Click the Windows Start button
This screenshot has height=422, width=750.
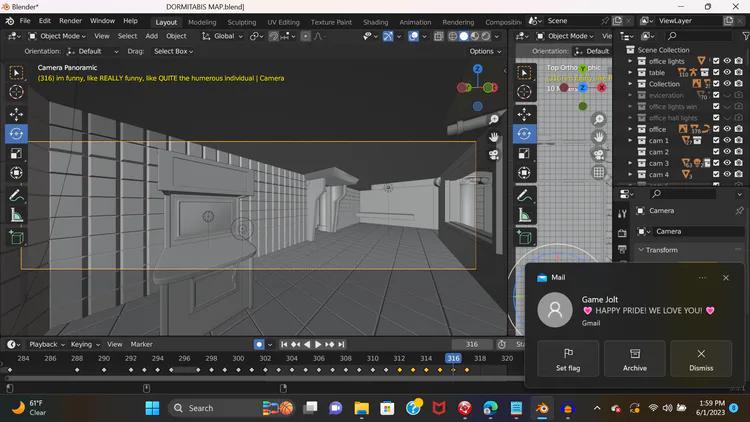pos(153,408)
